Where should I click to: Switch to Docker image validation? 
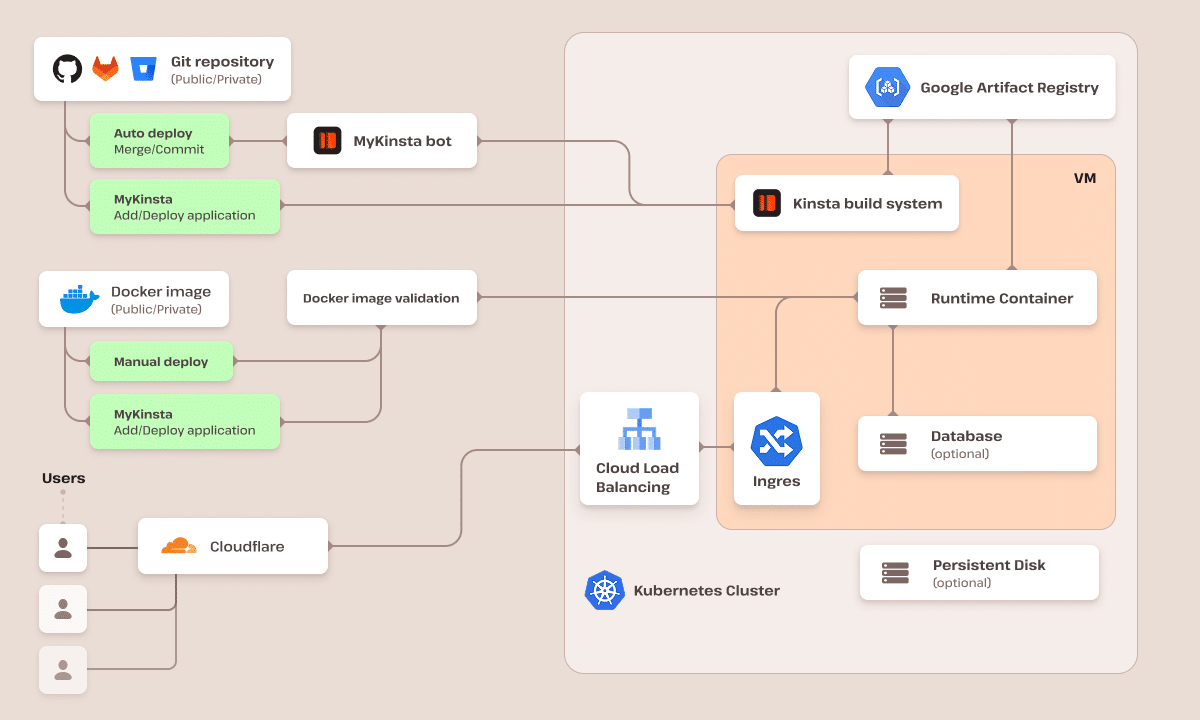[x=381, y=297]
